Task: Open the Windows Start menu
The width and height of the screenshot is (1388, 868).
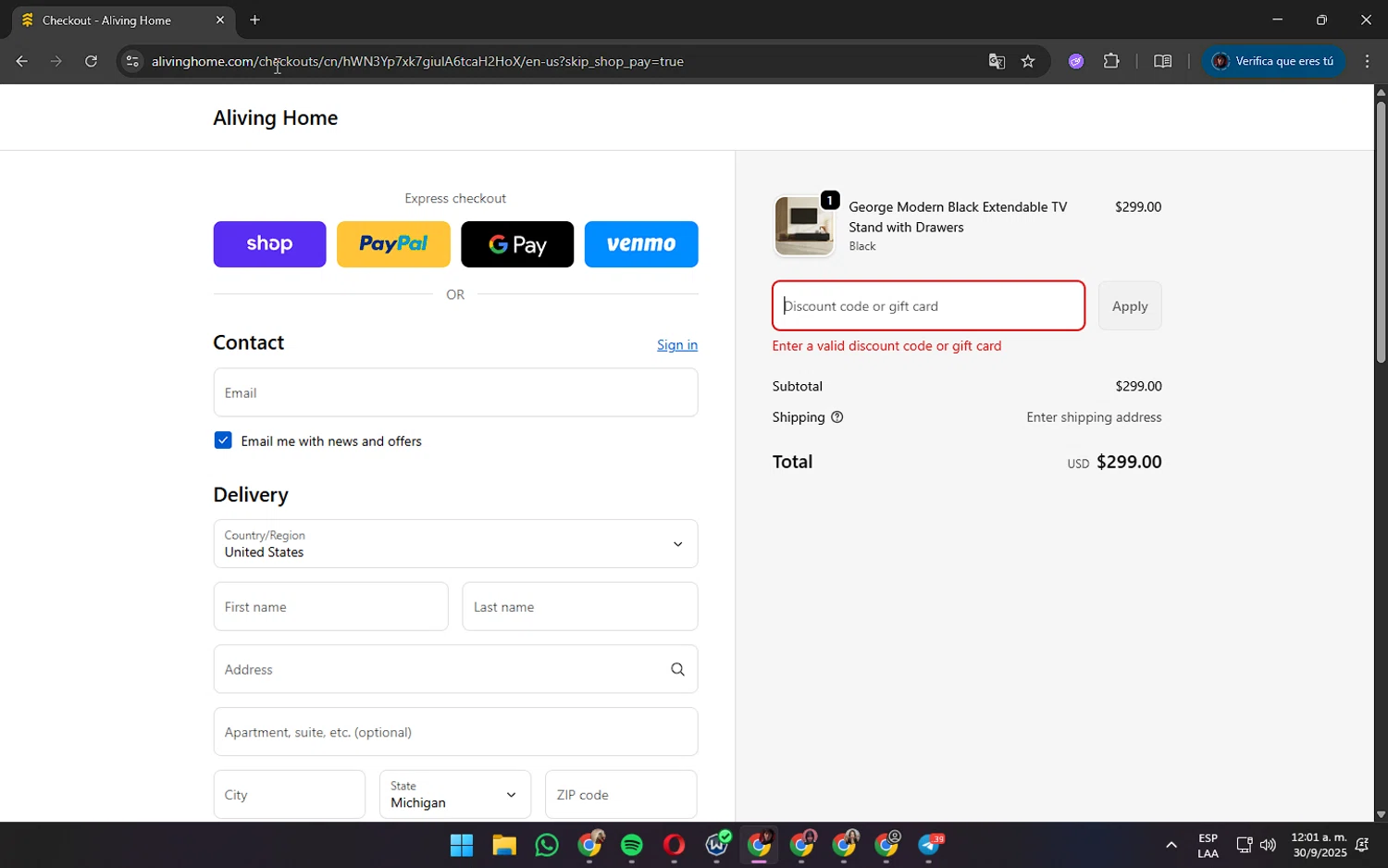Action: [461, 845]
